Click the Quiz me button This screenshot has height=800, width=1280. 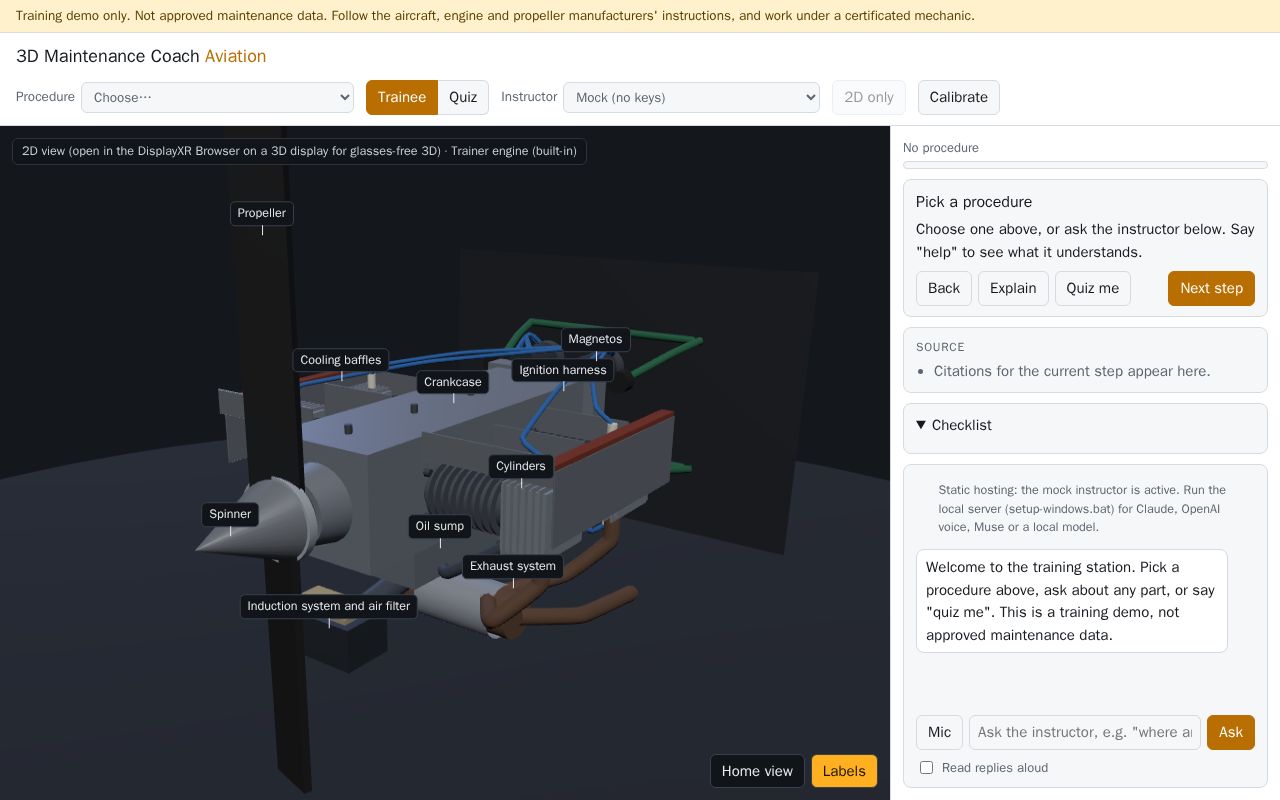point(1093,288)
